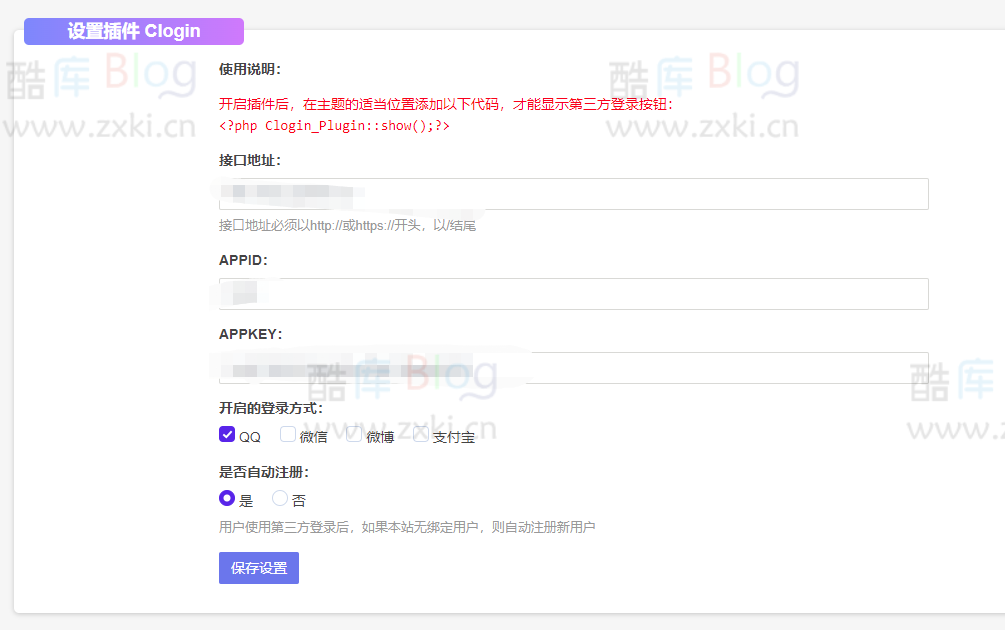Image resolution: width=1005 pixels, height=630 pixels.
Task: Toggle the 微博 login checkbox
Action: [353, 432]
